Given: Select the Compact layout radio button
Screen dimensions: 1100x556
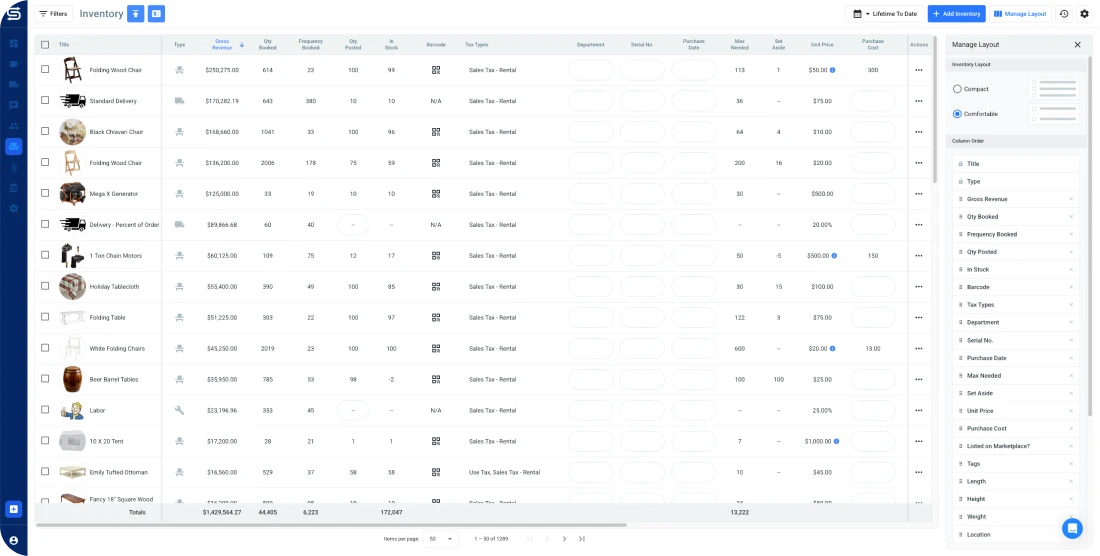Looking at the screenshot, I should point(957,89).
